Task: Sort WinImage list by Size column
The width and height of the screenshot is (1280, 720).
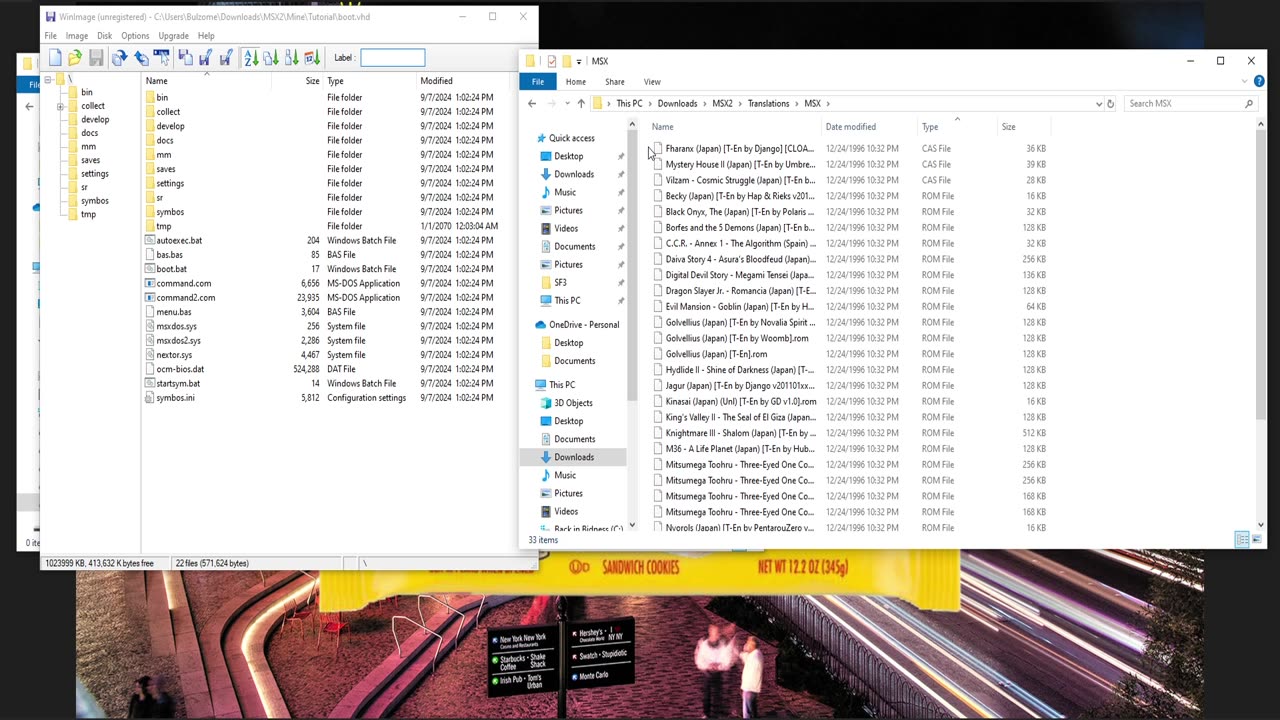Action: pos(312,81)
